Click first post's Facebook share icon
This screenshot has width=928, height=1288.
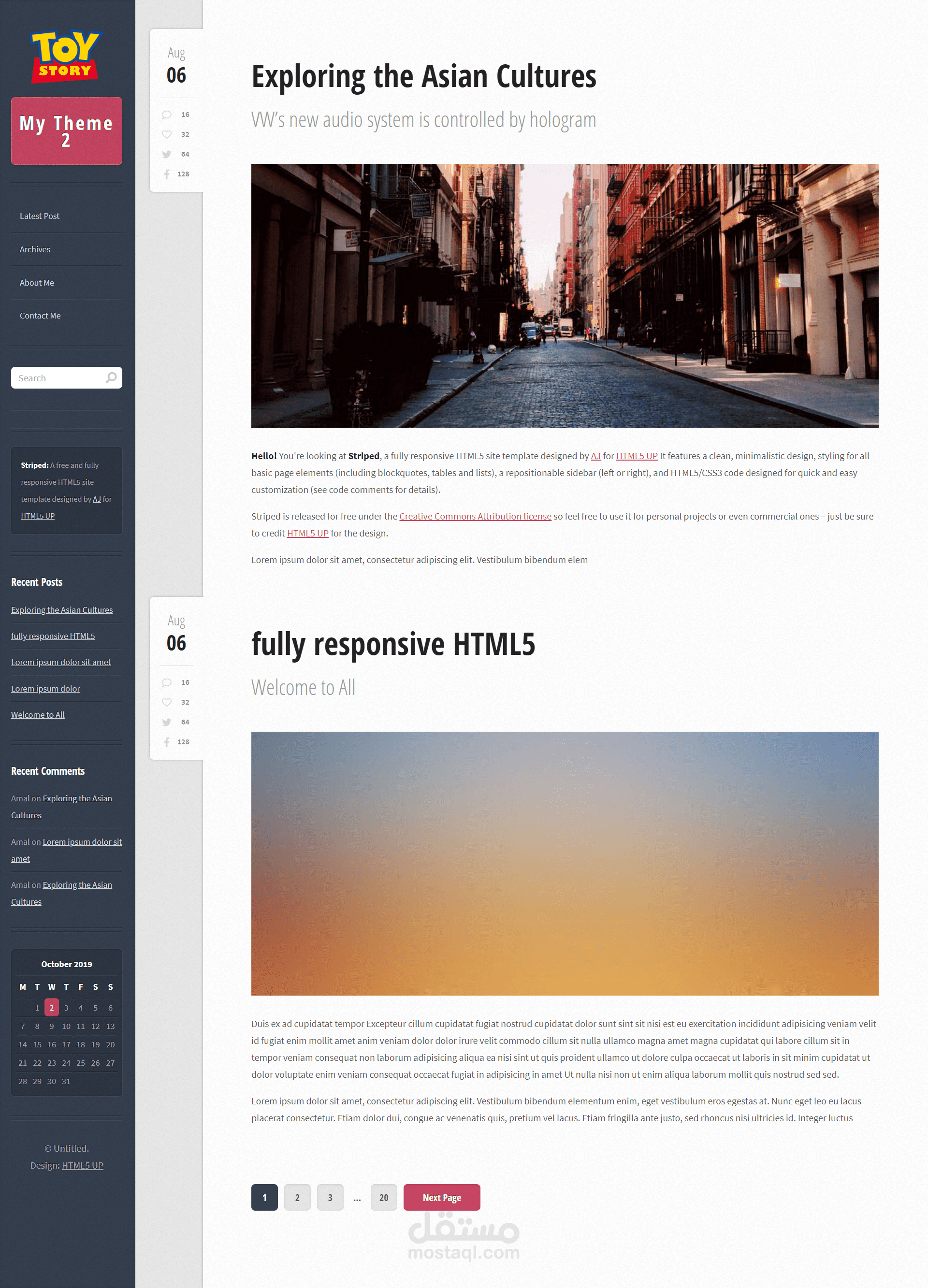pyautogui.click(x=166, y=174)
